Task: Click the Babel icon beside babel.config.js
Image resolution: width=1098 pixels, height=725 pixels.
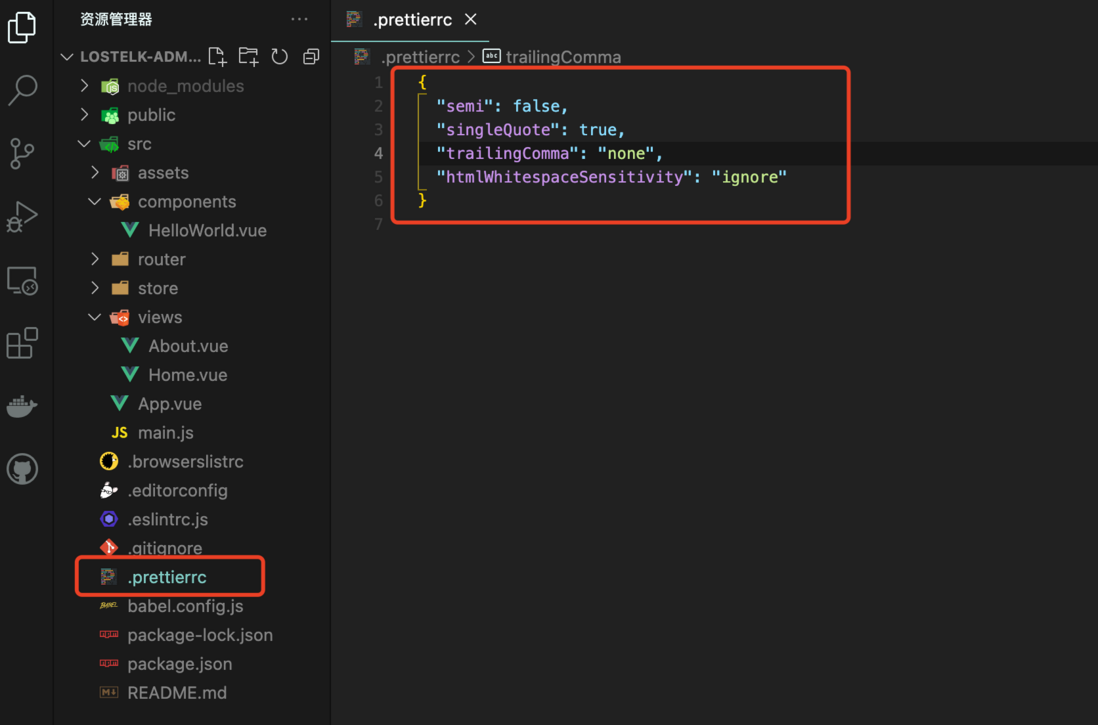Action: pos(109,605)
